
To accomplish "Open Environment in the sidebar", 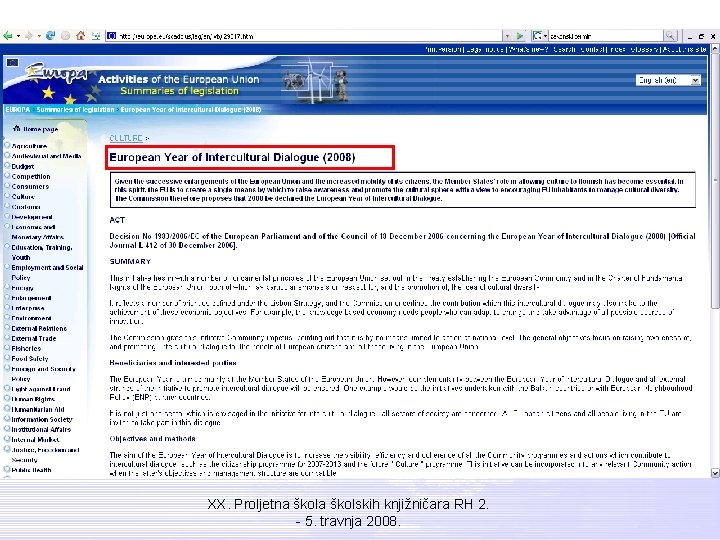I will point(31,318).
